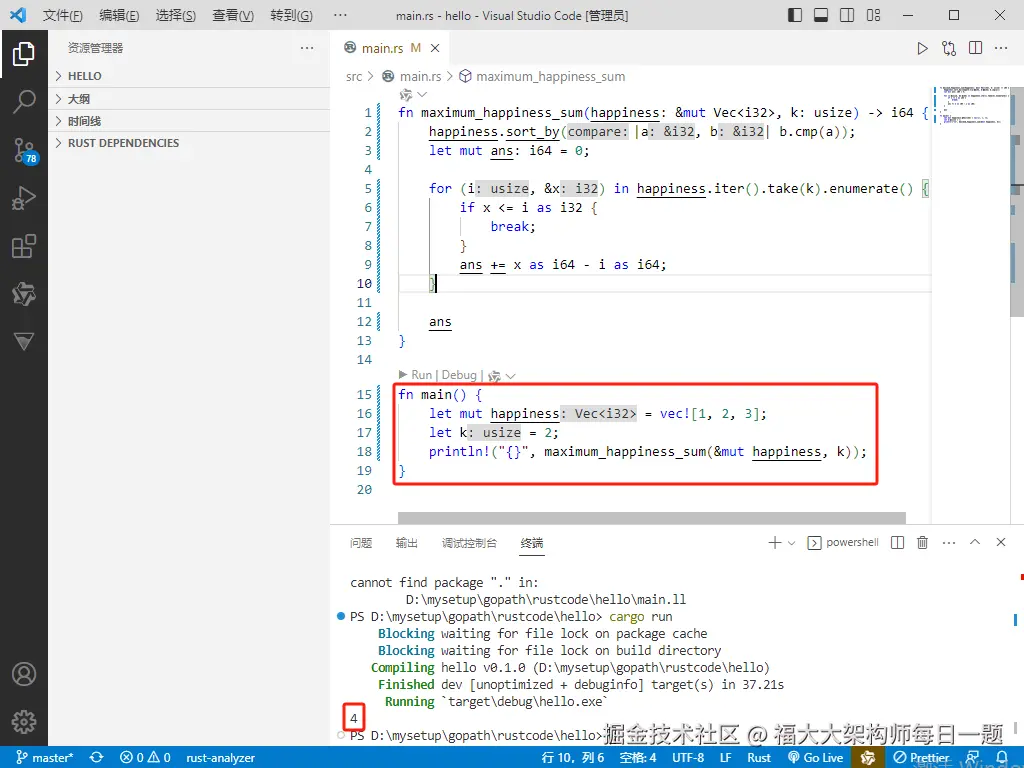Open errors and warnings status indicator
This screenshot has height=768, width=1024.
coord(145,758)
